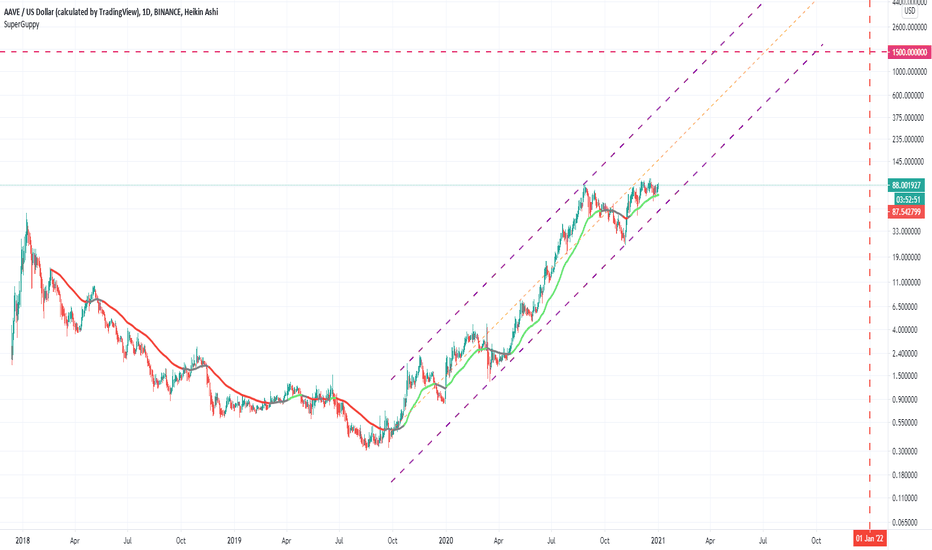
Task: Select the SuperGuppy indicator label
Action: [21, 24]
